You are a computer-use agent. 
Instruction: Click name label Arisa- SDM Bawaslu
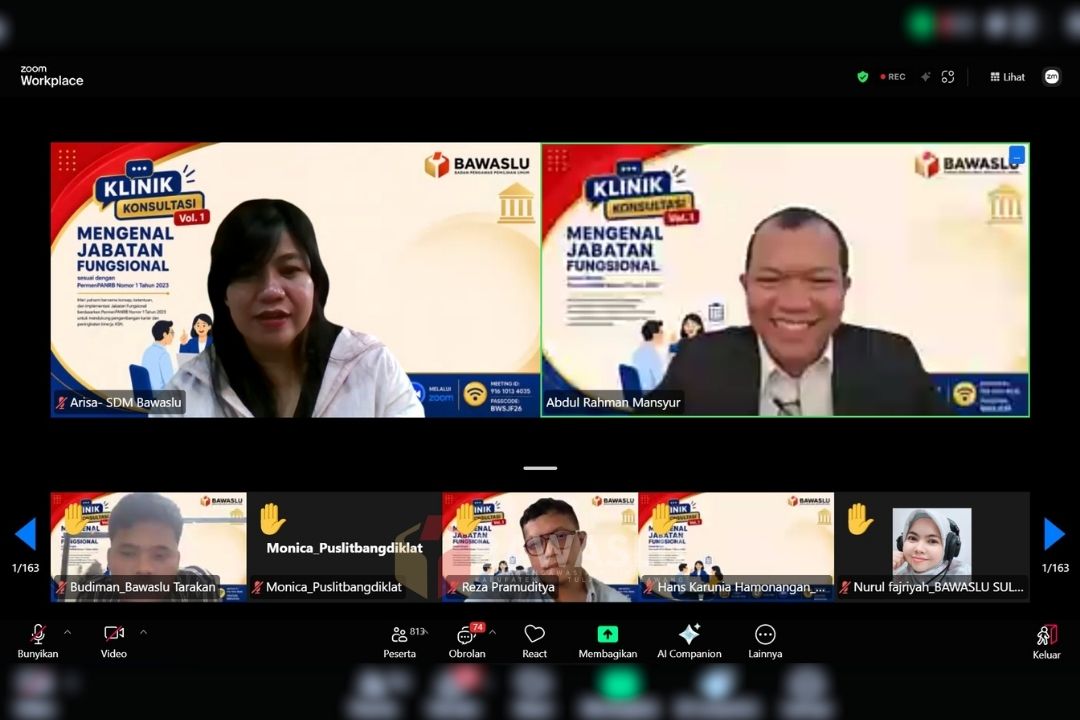[x=125, y=402]
